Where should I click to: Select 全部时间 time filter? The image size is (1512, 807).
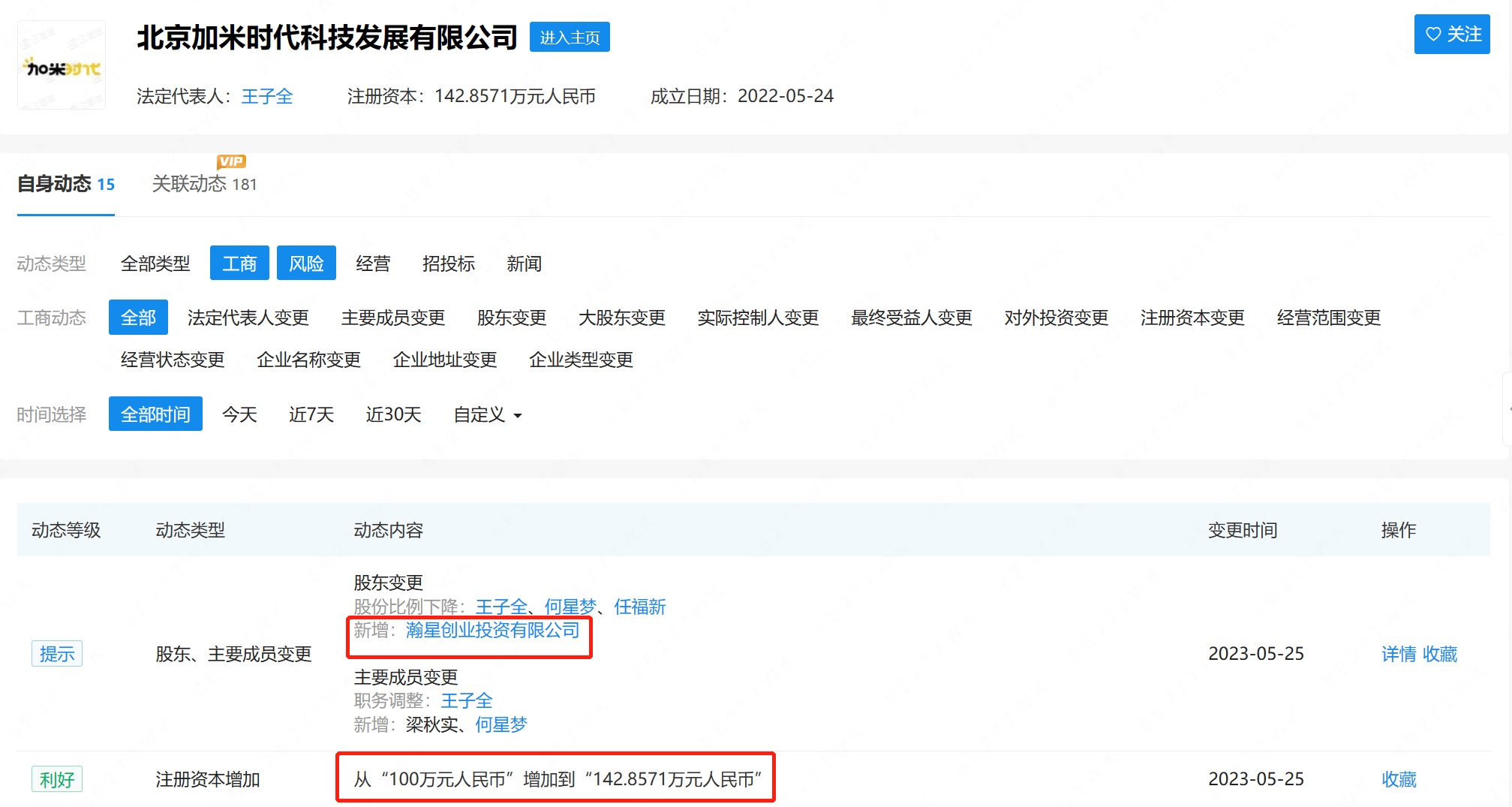coord(155,414)
